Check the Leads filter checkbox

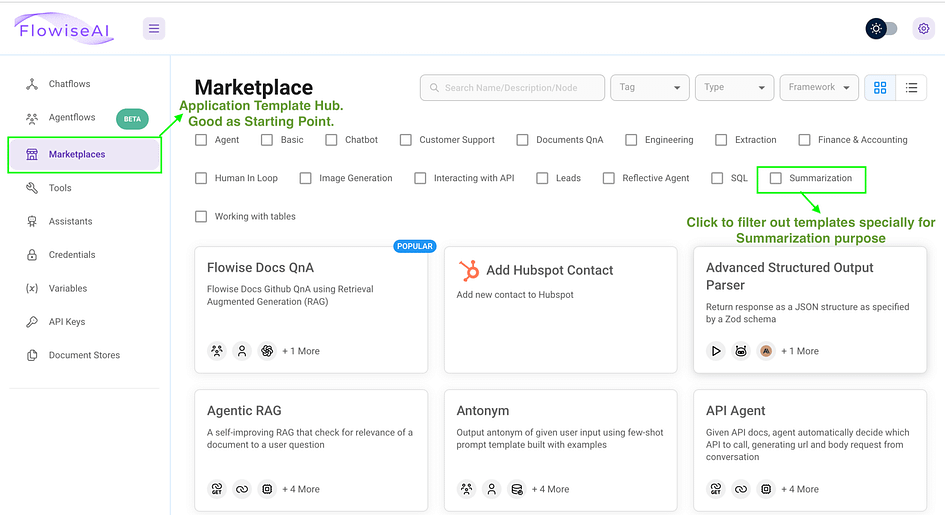pyautogui.click(x=542, y=178)
